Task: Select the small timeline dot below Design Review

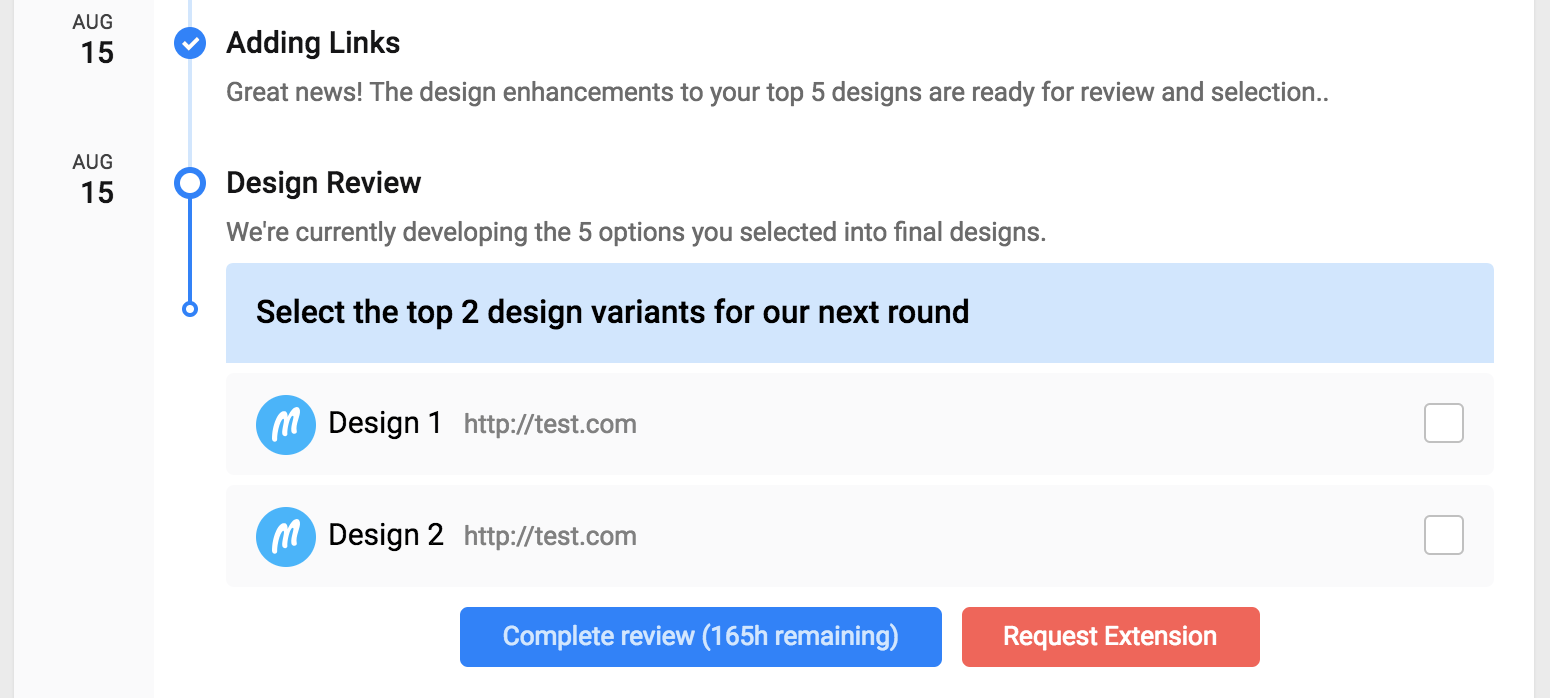Action: point(190,310)
